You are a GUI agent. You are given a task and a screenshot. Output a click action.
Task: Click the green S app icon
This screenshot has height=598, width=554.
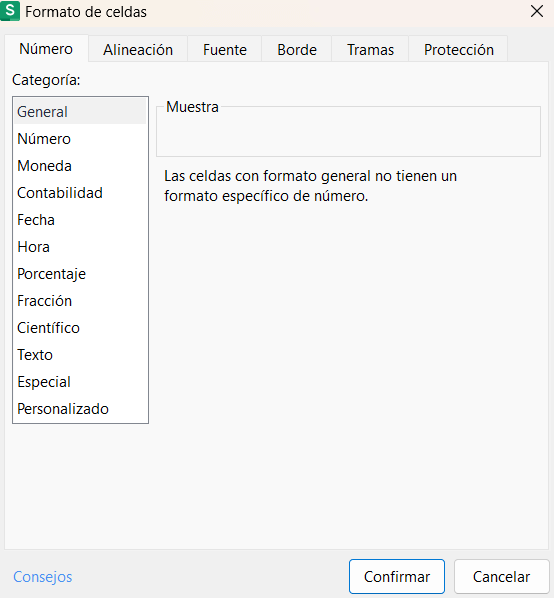point(10,11)
